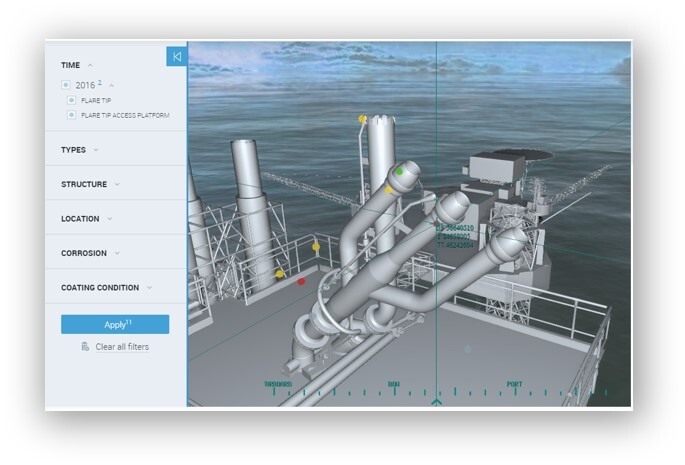This screenshot has width=685, height=465.
Task: Click the red inspection marker on deck
Action: tap(301, 282)
